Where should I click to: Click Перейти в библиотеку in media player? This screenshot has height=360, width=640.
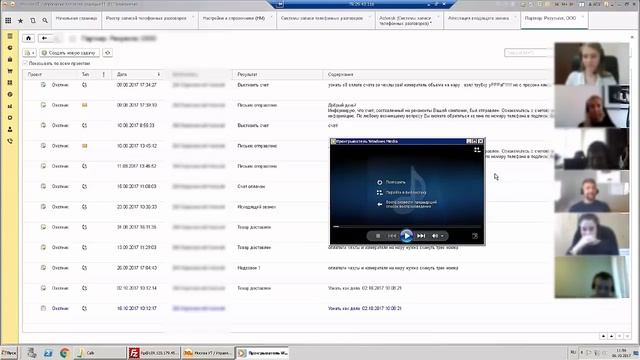pos(402,193)
